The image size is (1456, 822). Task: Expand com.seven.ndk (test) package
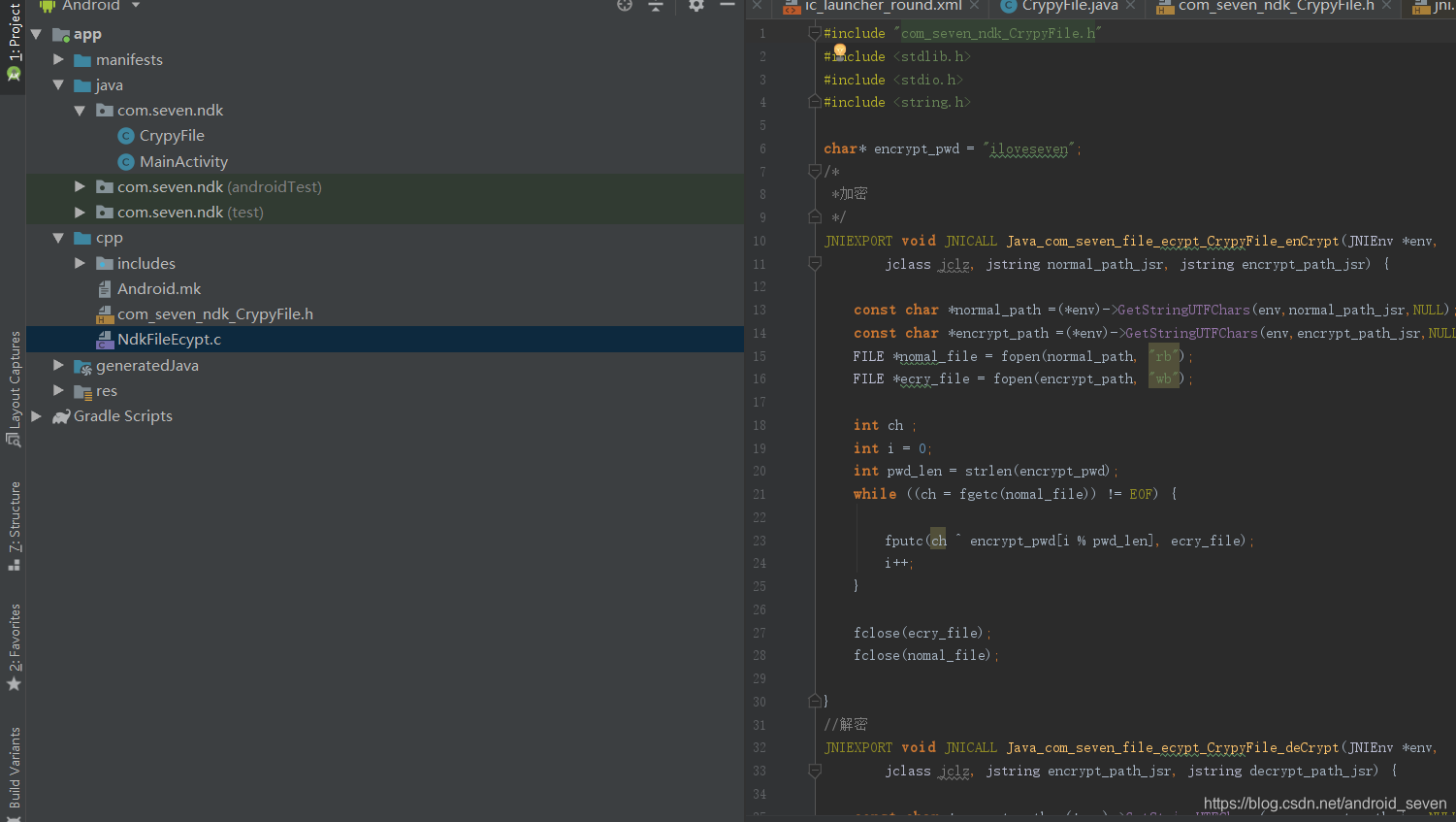tap(80, 212)
